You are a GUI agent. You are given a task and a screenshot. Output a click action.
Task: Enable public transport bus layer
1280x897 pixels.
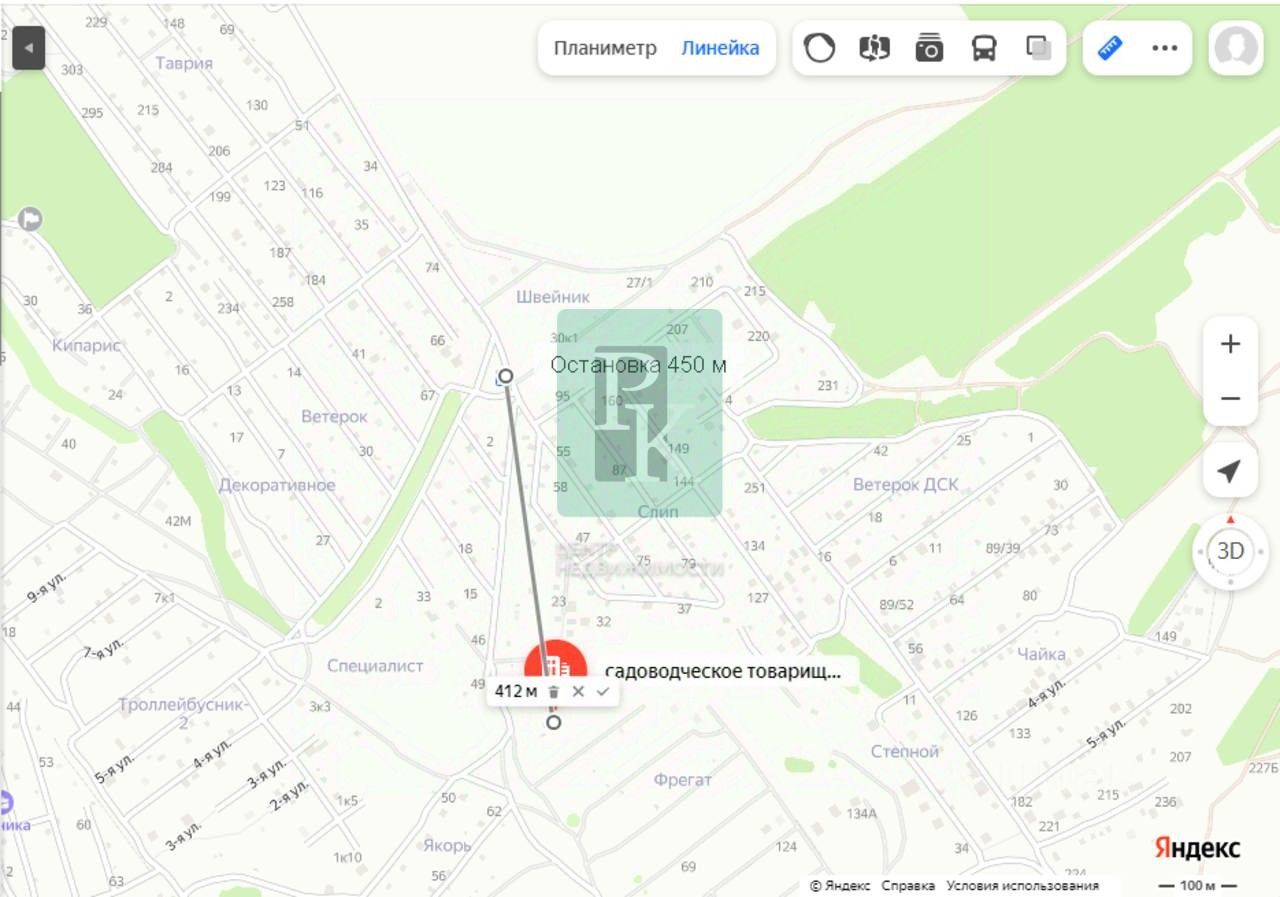point(984,48)
